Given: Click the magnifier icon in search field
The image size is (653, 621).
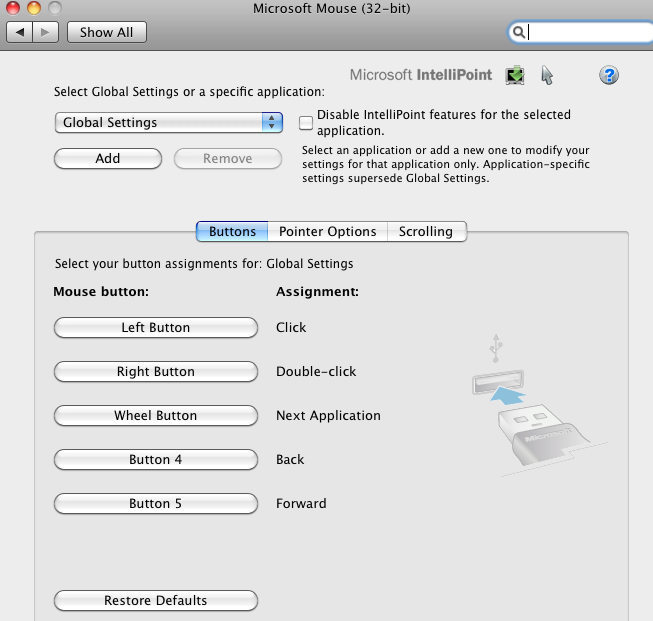Looking at the screenshot, I should (x=519, y=32).
